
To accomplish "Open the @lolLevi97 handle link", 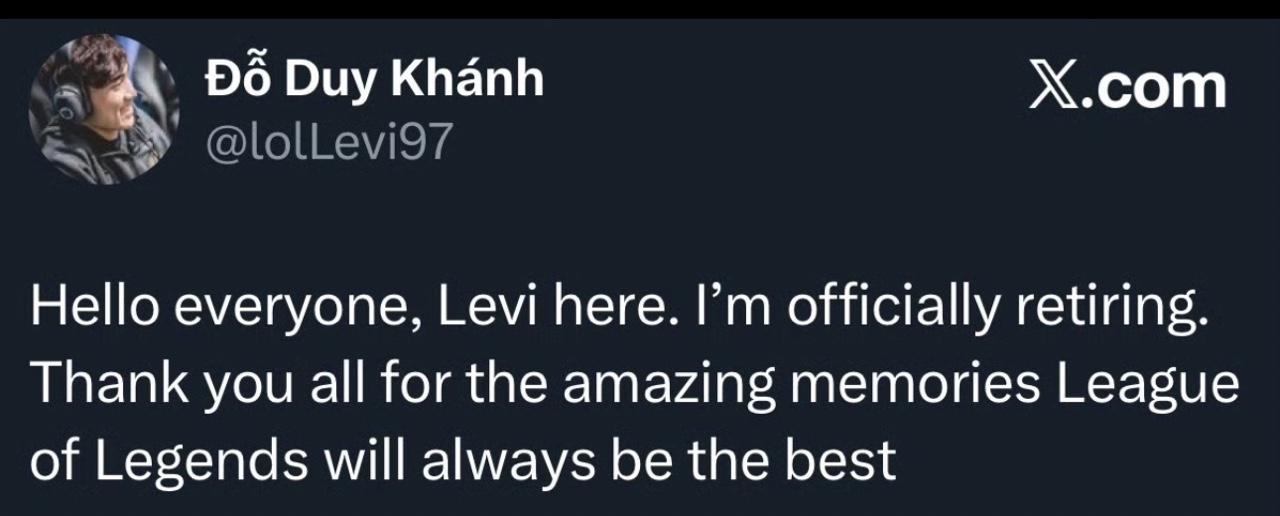I will 328,145.
